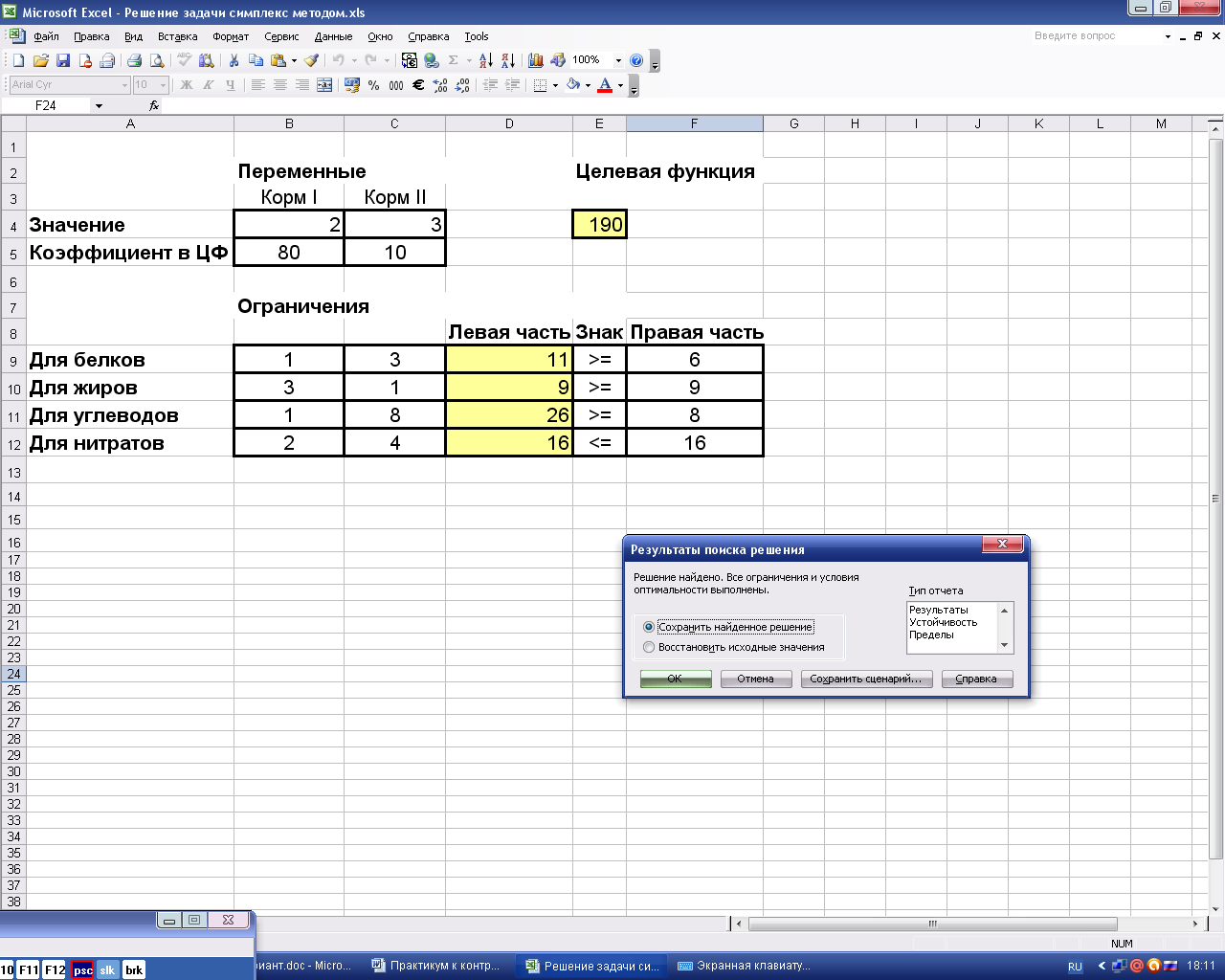
Task: Toggle the psc key on on-screen keyboard
Action: tap(83, 969)
